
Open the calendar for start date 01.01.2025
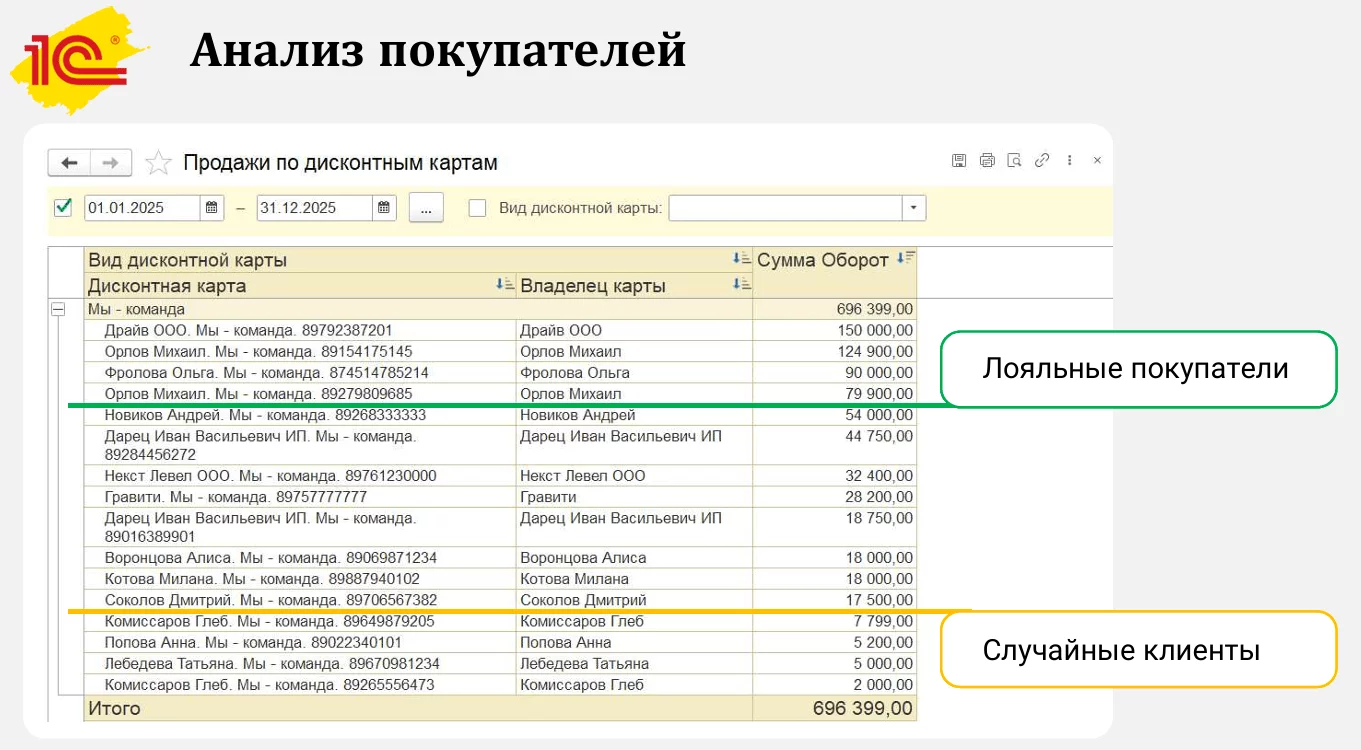point(211,208)
